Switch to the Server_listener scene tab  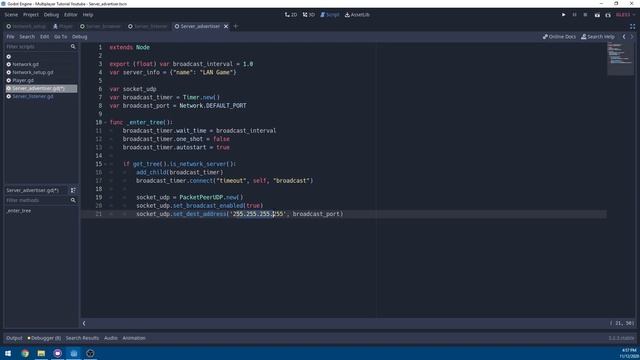(148, 26)
